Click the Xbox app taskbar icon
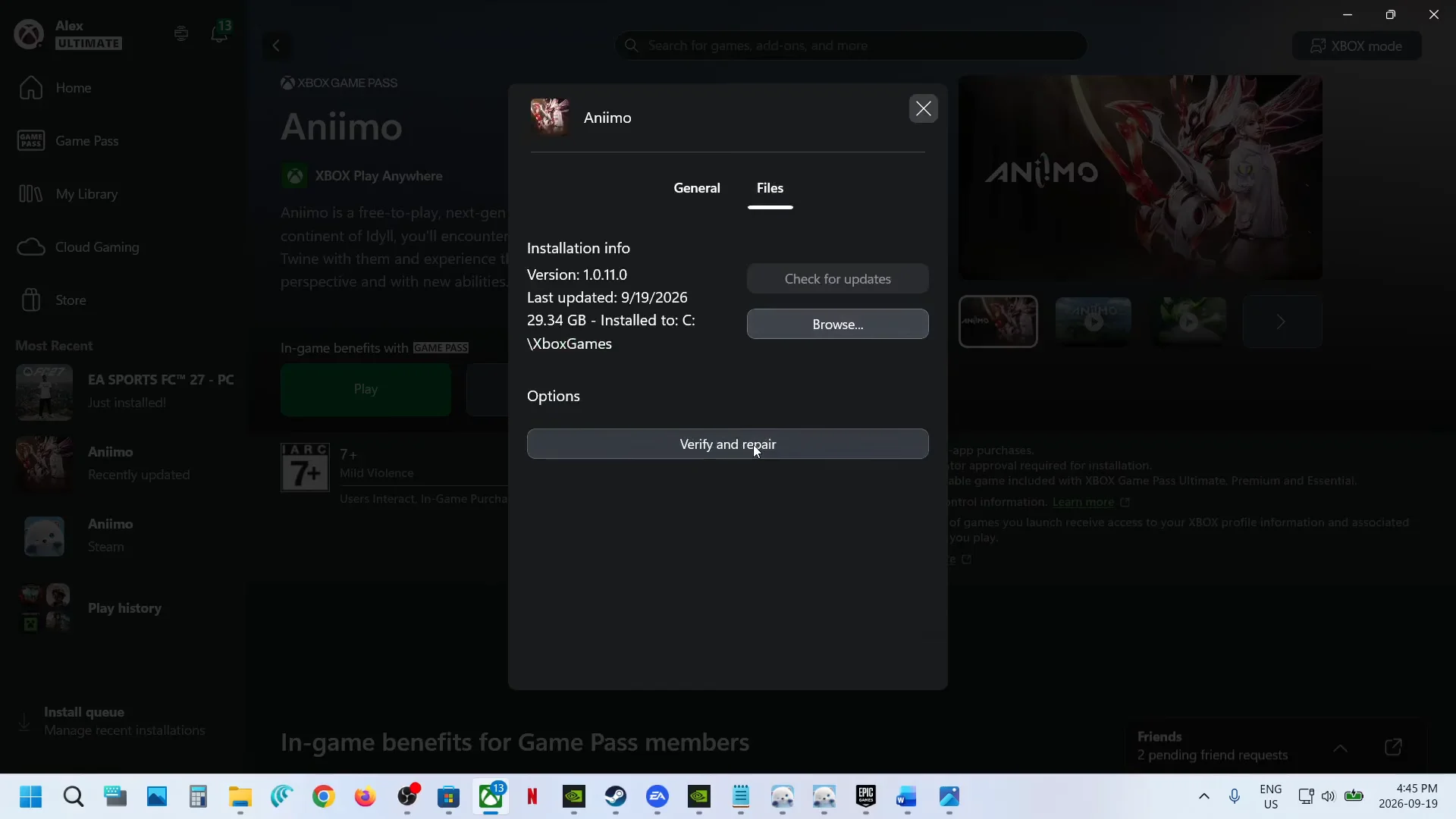This screenshot has height=819, width=1456. pos(491,797)
